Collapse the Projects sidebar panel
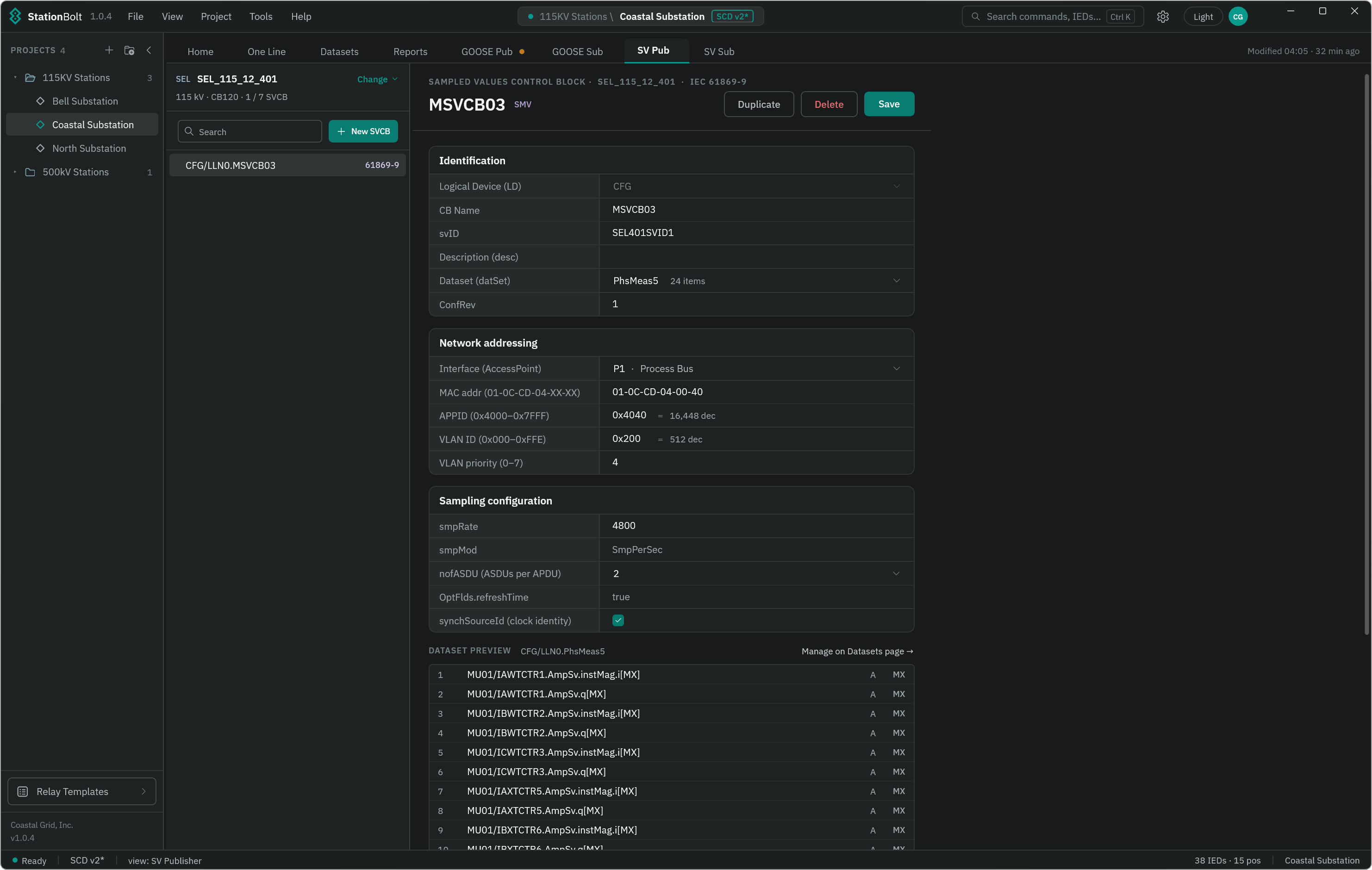 pos(149,50)
